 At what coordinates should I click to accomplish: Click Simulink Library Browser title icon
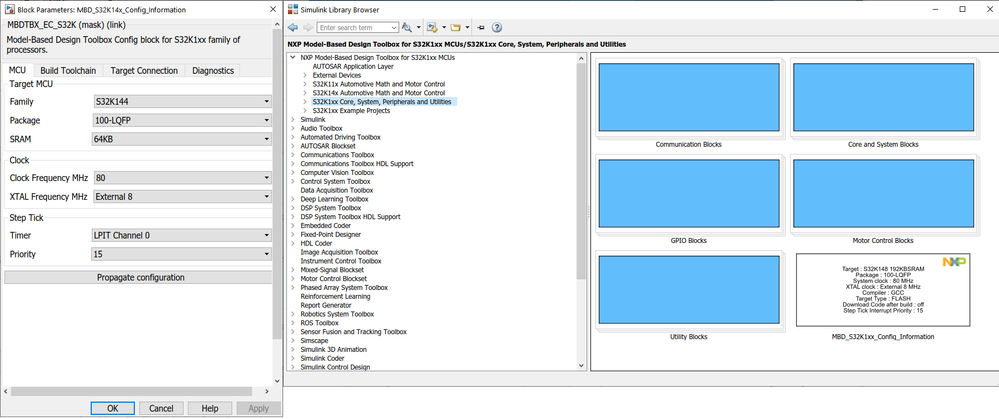click(x=292, y=9)
